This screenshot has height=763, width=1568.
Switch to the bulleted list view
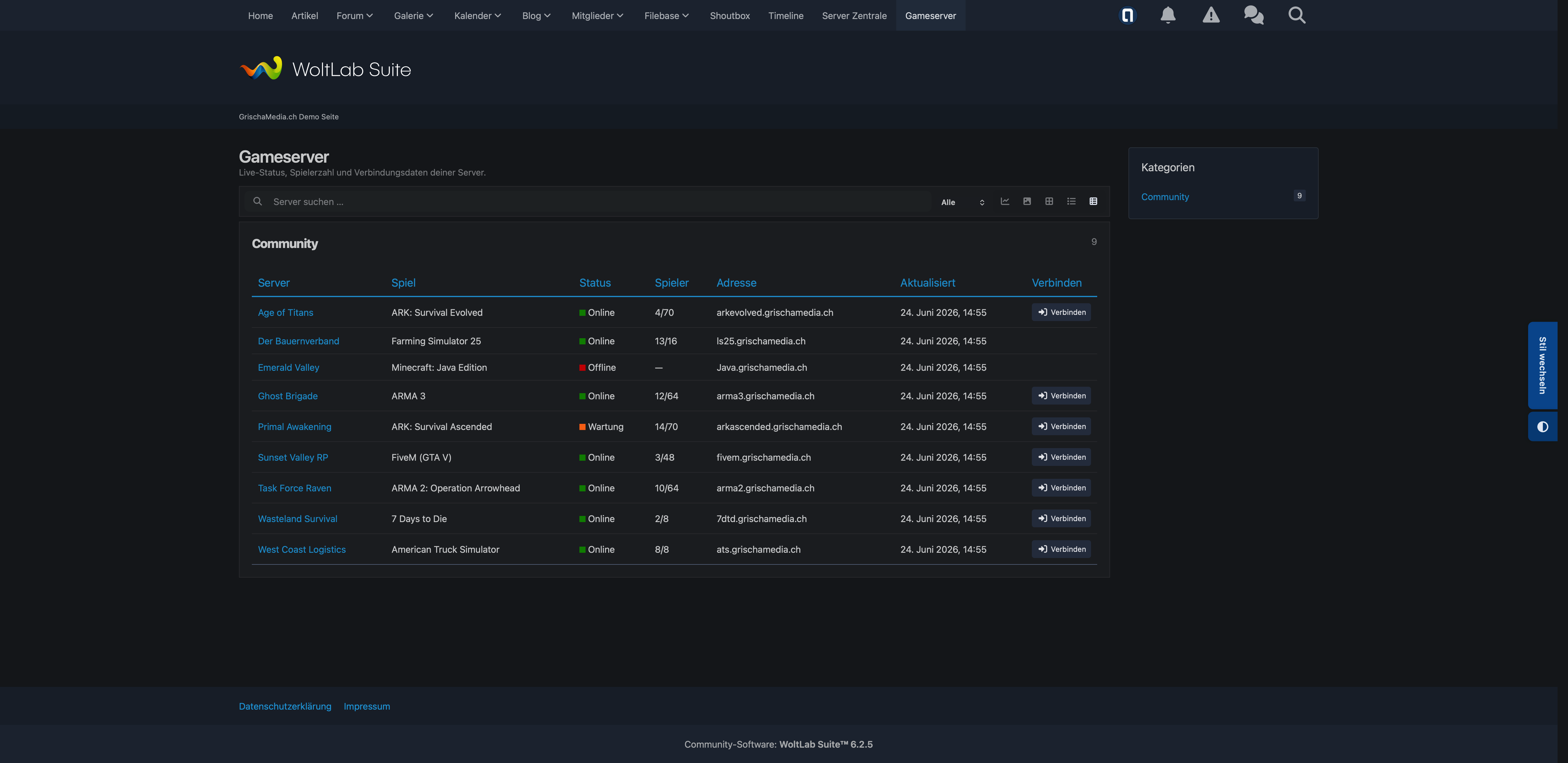pos(1071,202)
